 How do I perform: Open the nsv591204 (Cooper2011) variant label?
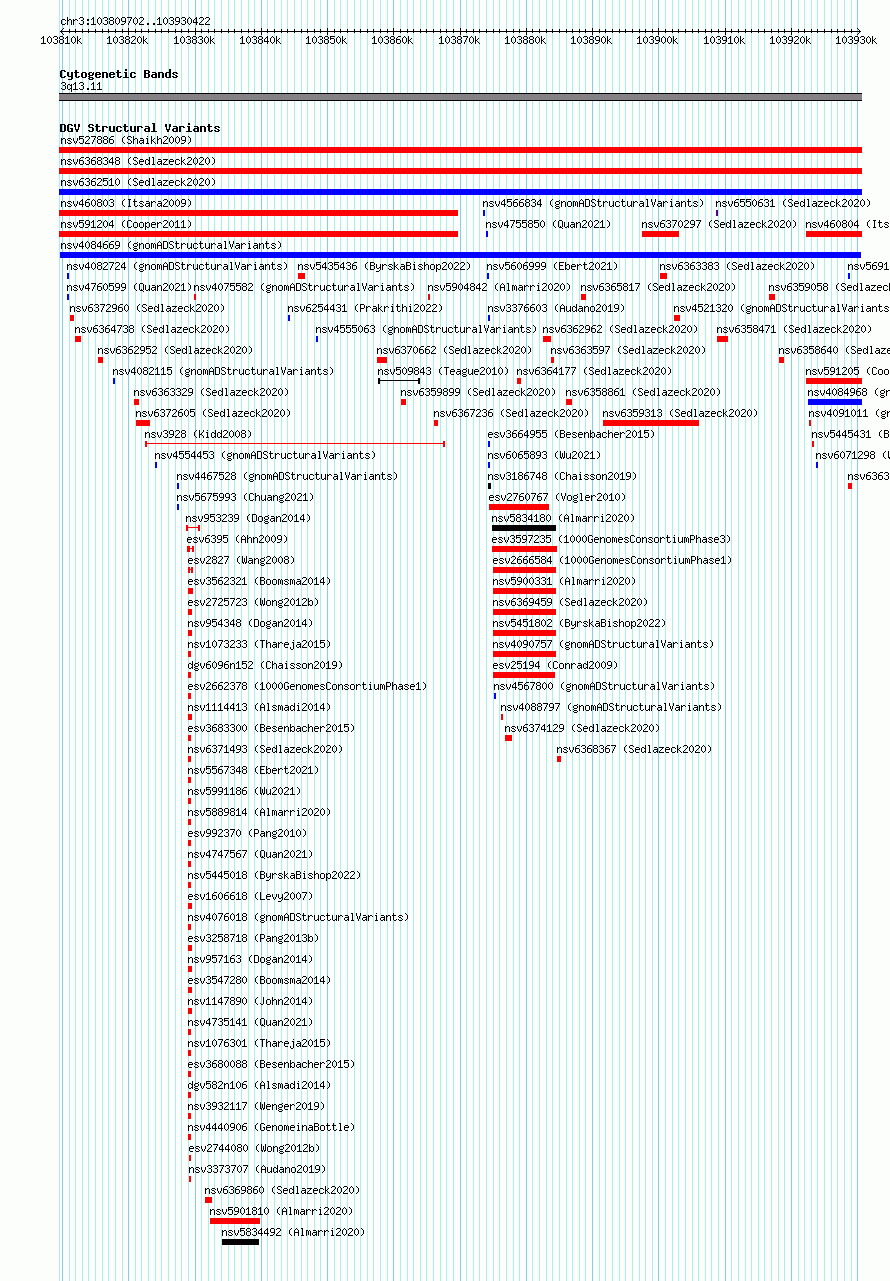coord(126,224)
